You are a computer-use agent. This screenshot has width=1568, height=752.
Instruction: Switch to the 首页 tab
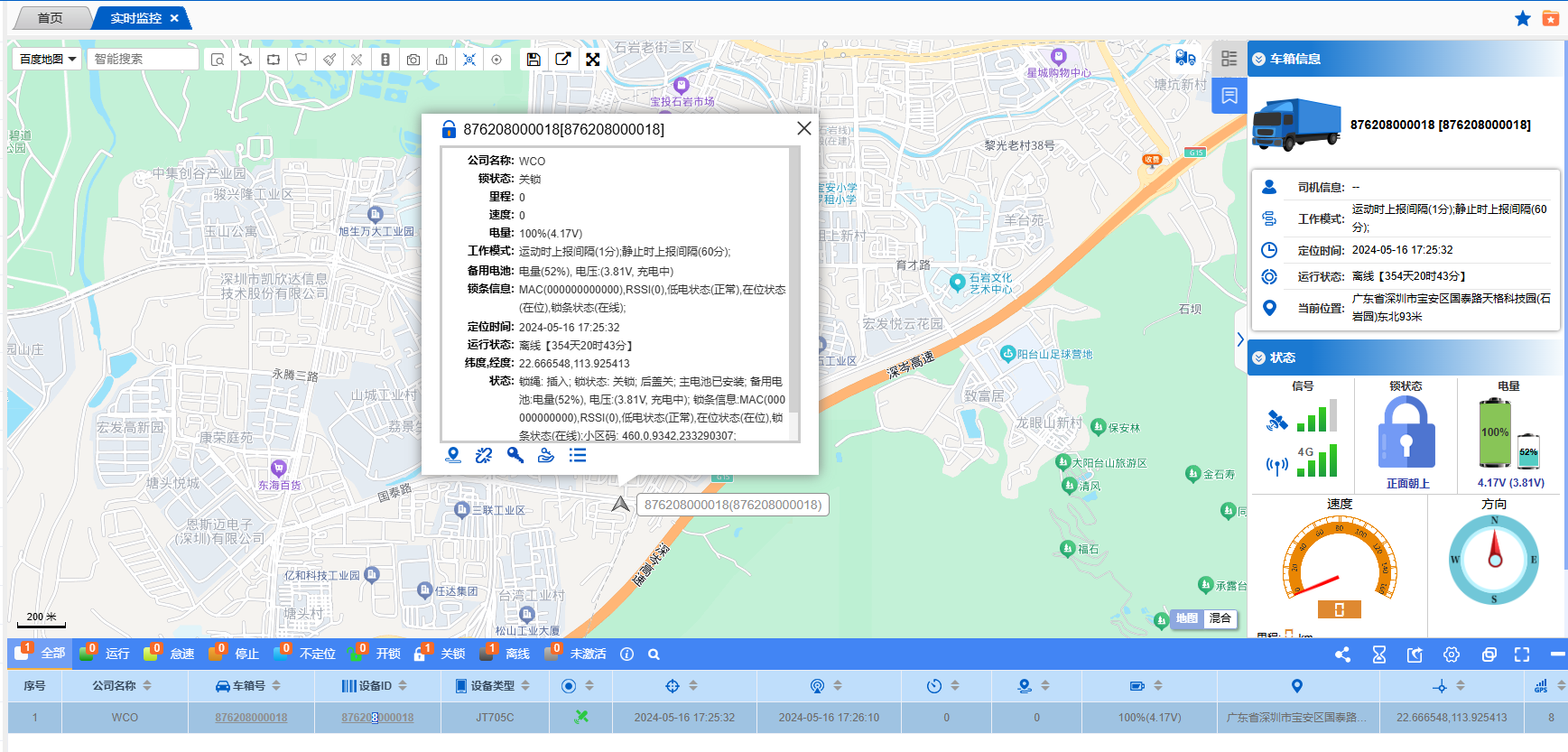coord(50,18)
